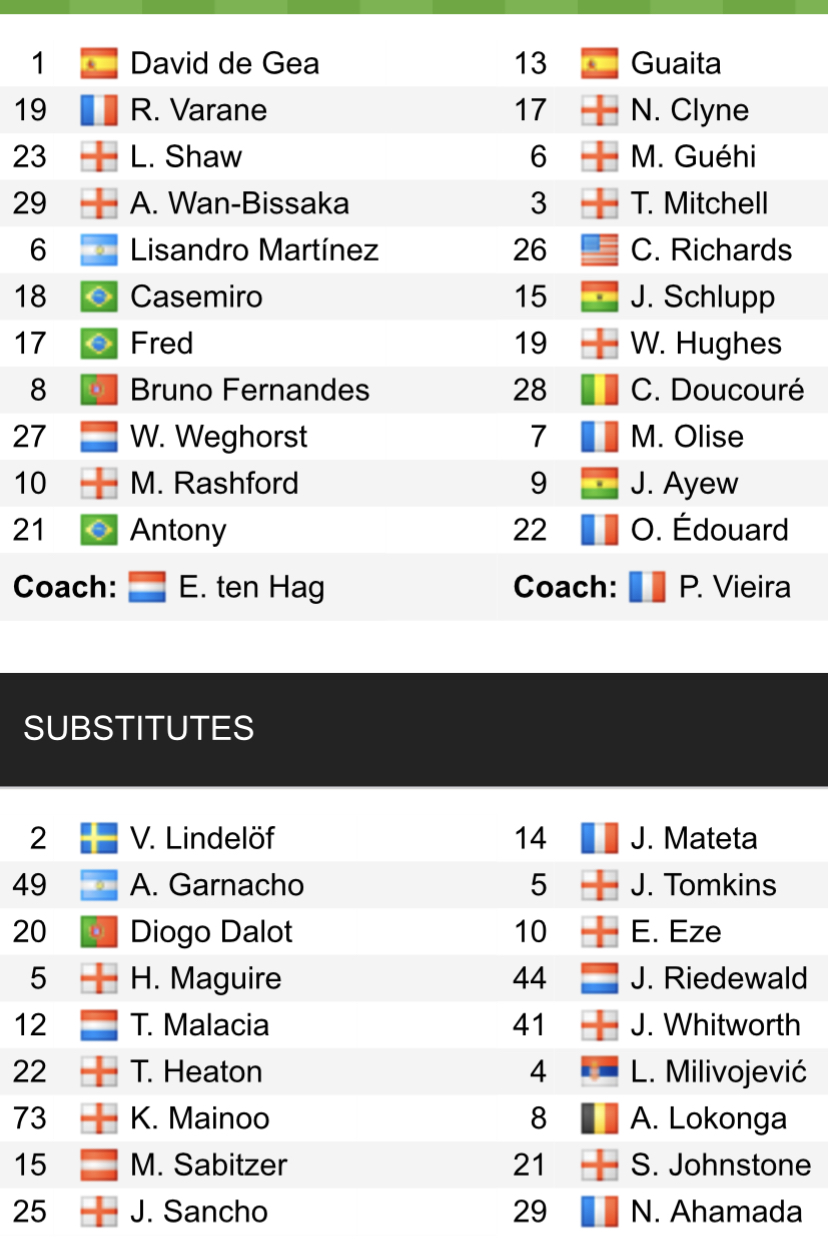
Task: Click the Netherlands flag beside coach E. ten Hag
Action: (147, 587)
